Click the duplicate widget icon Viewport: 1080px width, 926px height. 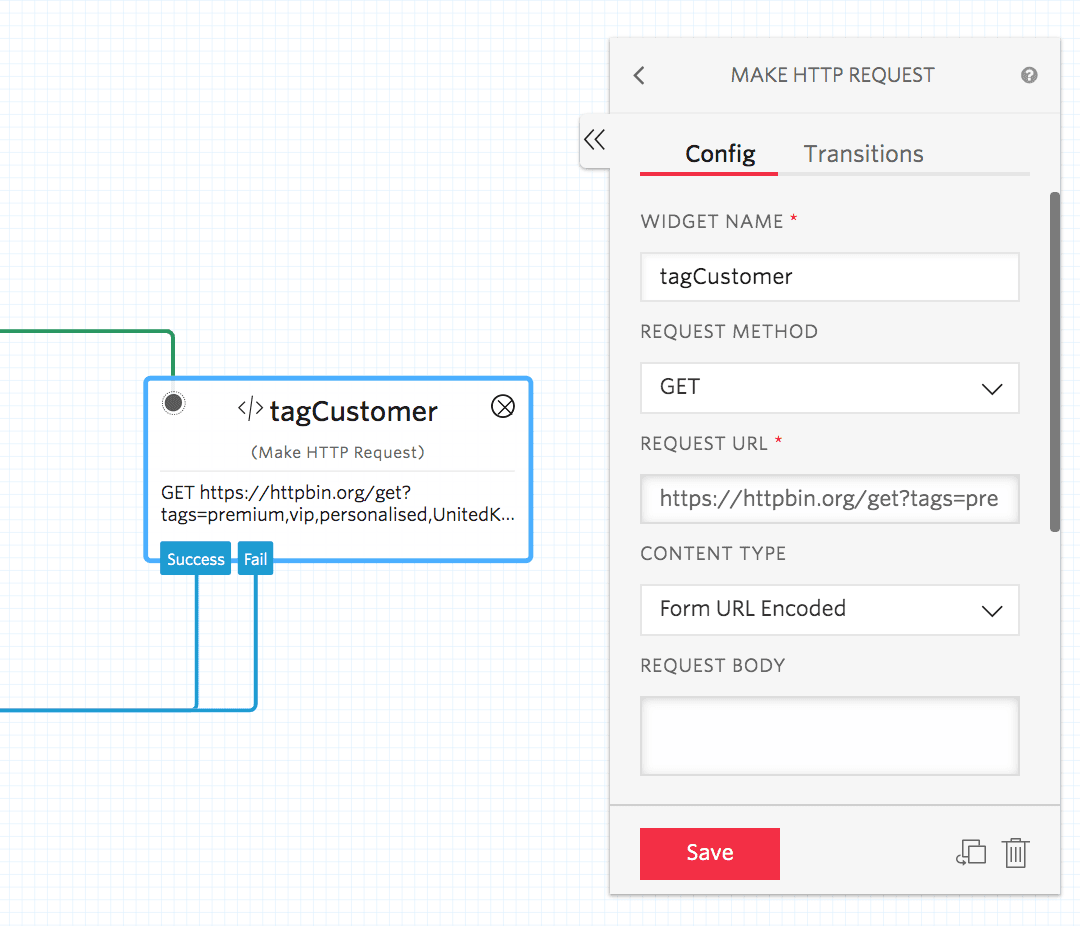point(970,853)
